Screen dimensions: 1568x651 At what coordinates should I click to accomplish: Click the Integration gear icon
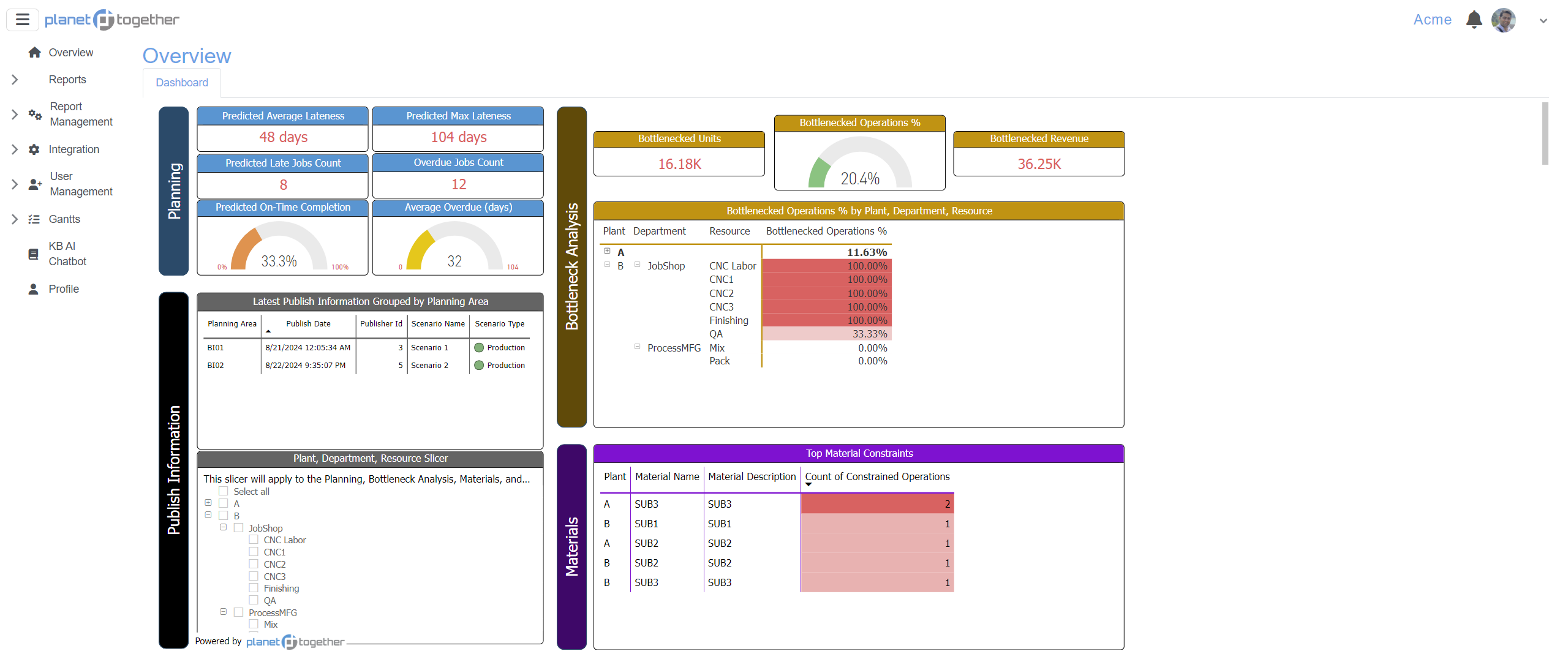pyautogui.click(x=34, y=149)
